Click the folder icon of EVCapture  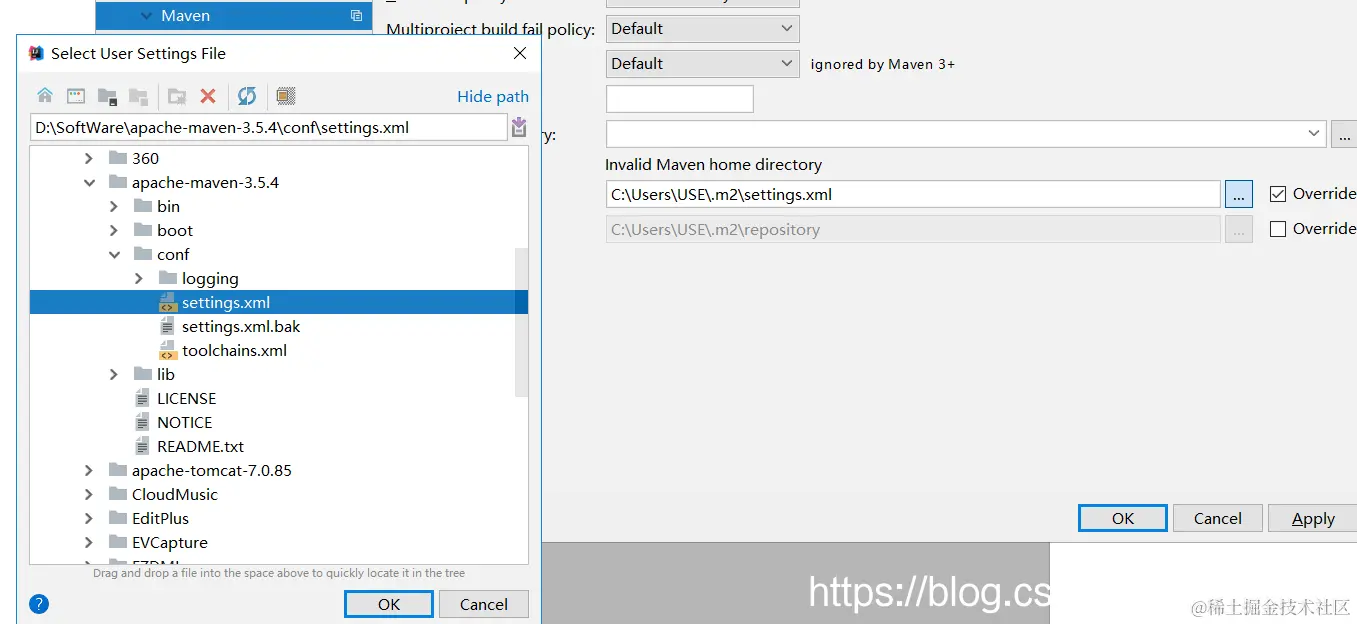tap(118, 543)
